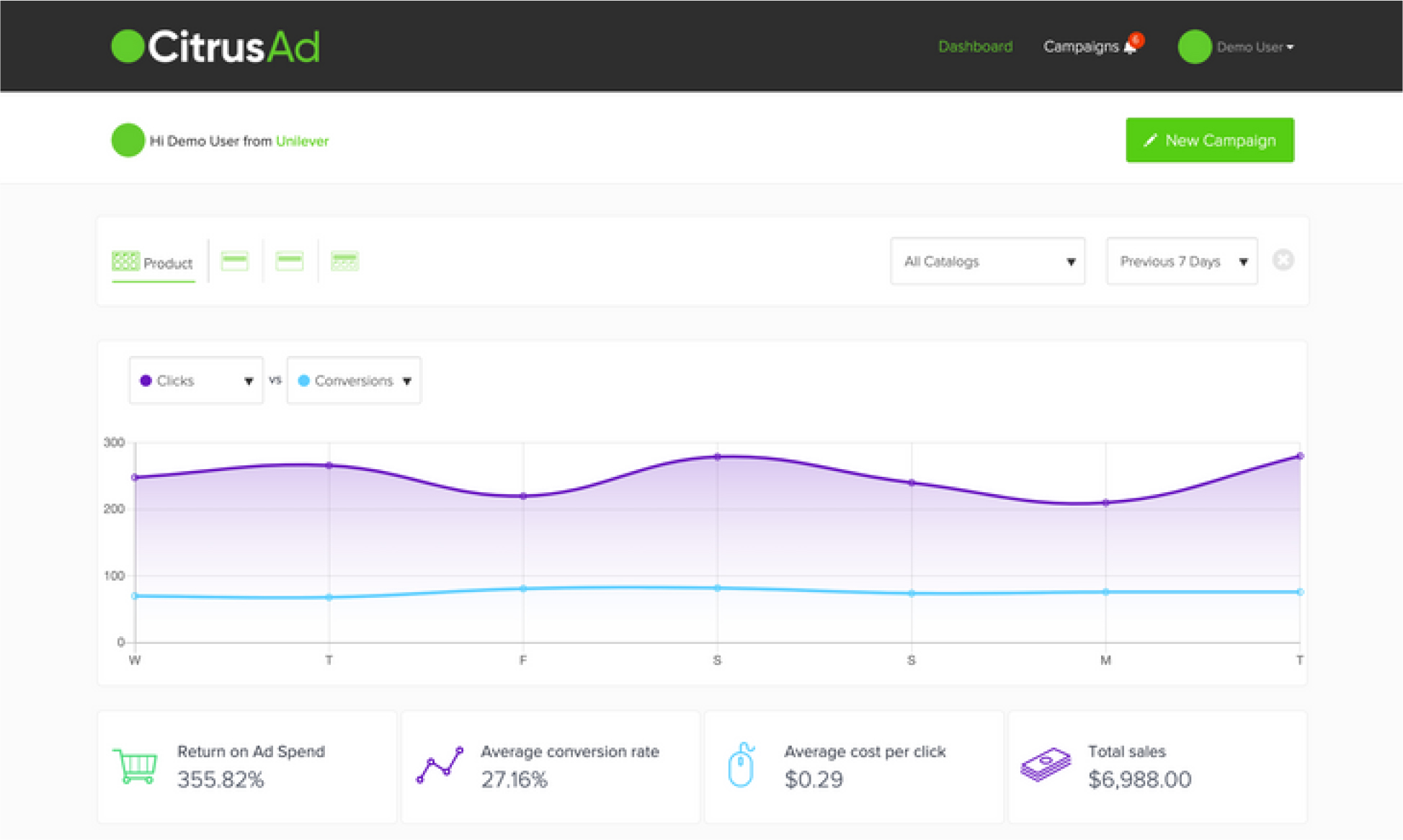Viewport: 1403px width, 840px height.
Task: Expand the Demo User account menu
Action: tap(1255, 48)
